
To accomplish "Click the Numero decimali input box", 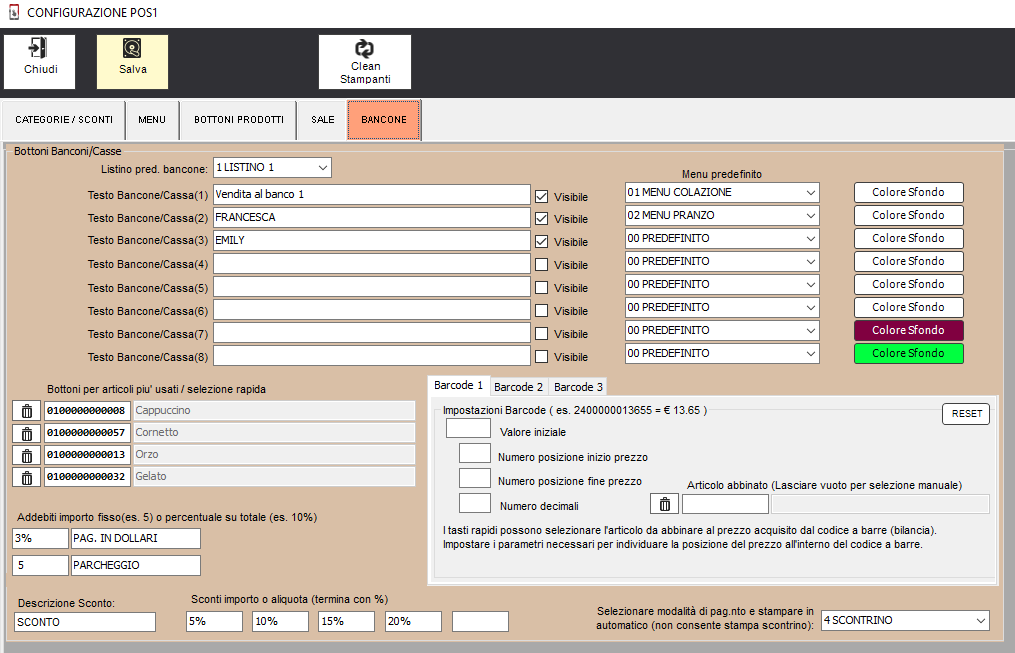I will (474, 503).
